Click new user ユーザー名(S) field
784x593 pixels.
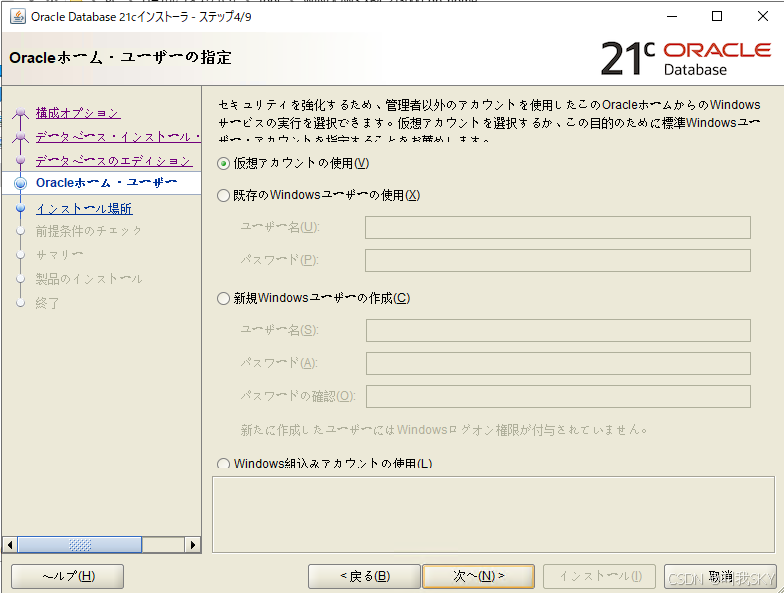click(x=558, y=330)
